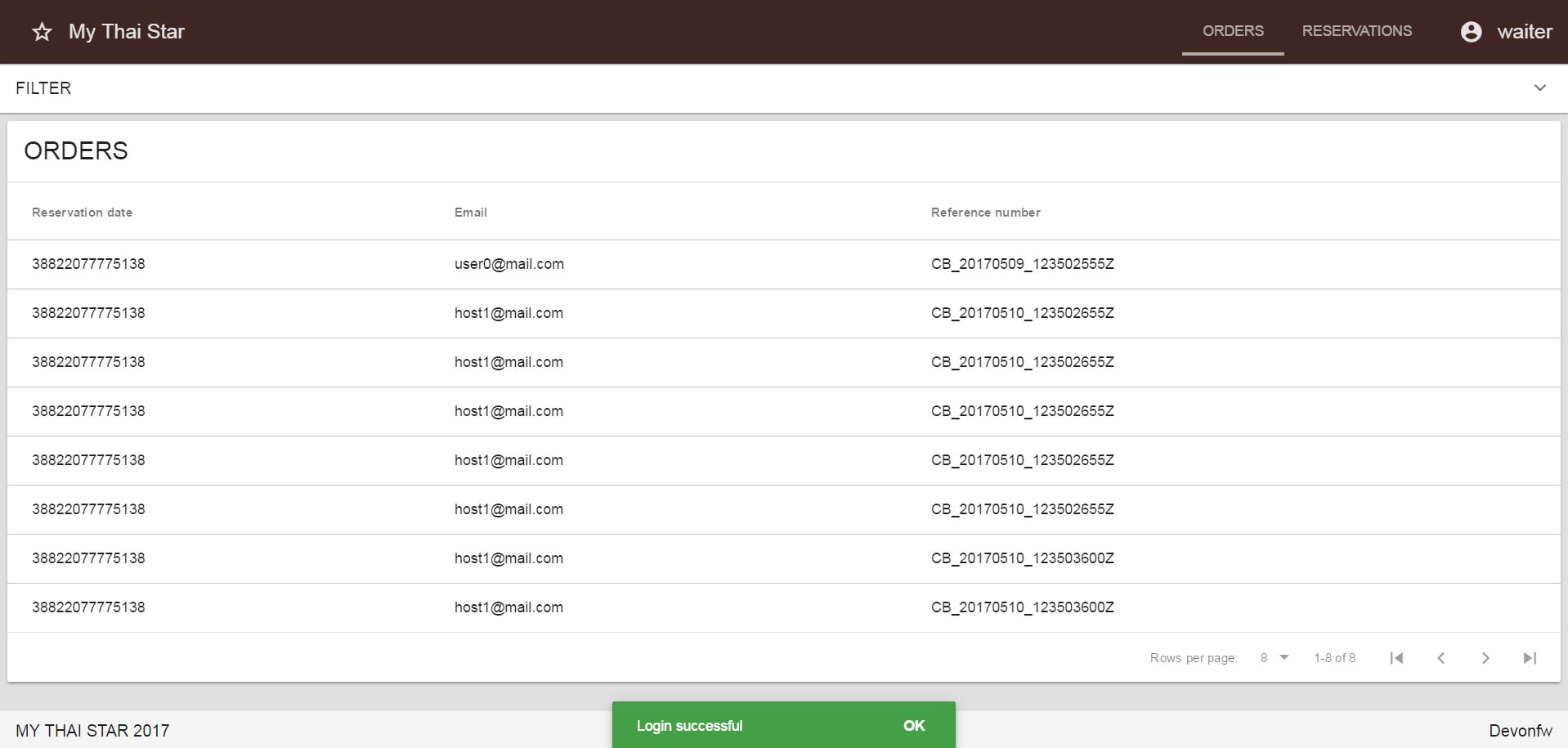Select reference CB_20170509_123502555Z
Screen dimensions: 1568x748
coord(1023,264)
